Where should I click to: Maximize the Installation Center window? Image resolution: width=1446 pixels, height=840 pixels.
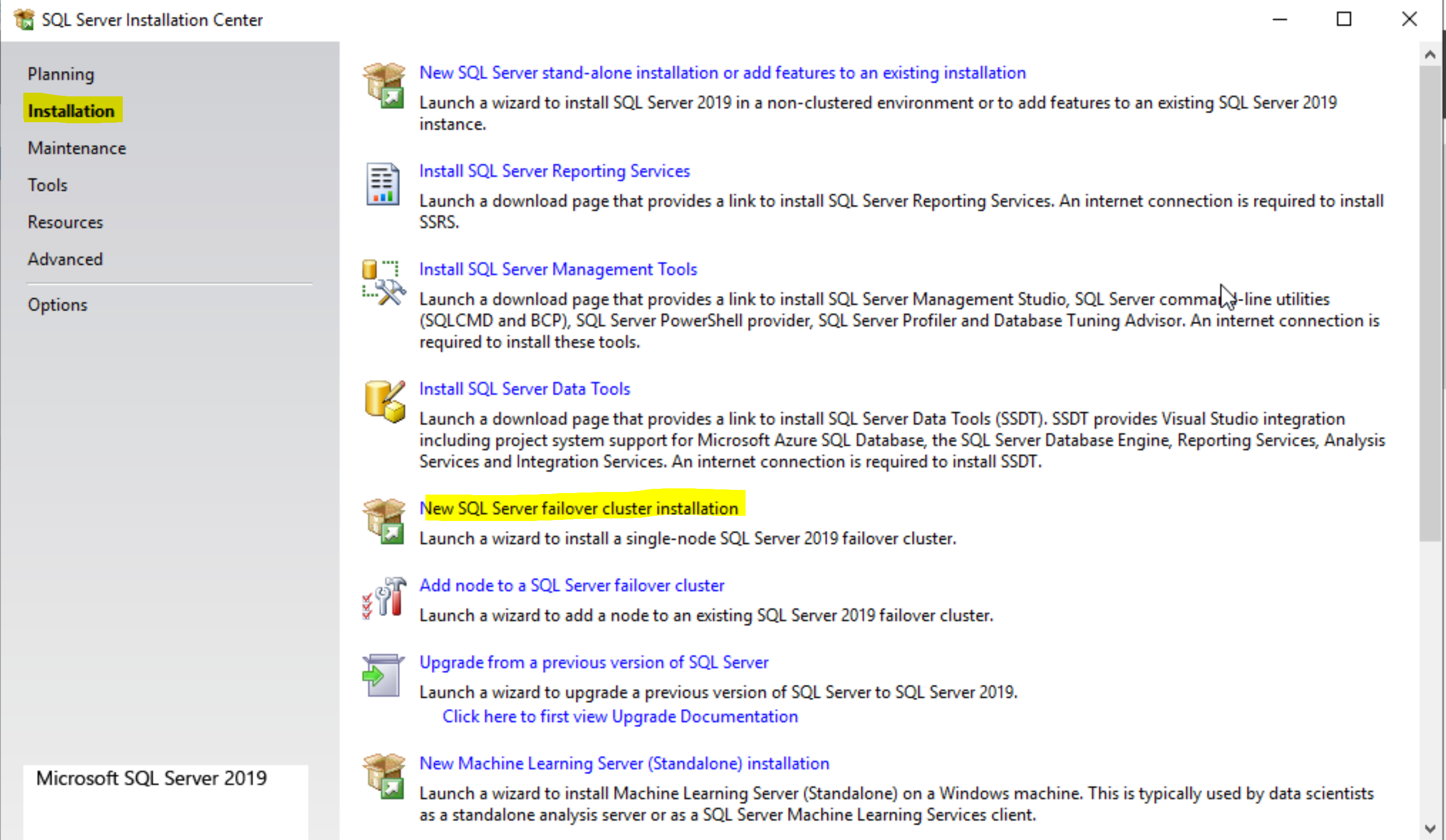(x=1343, y=20)
